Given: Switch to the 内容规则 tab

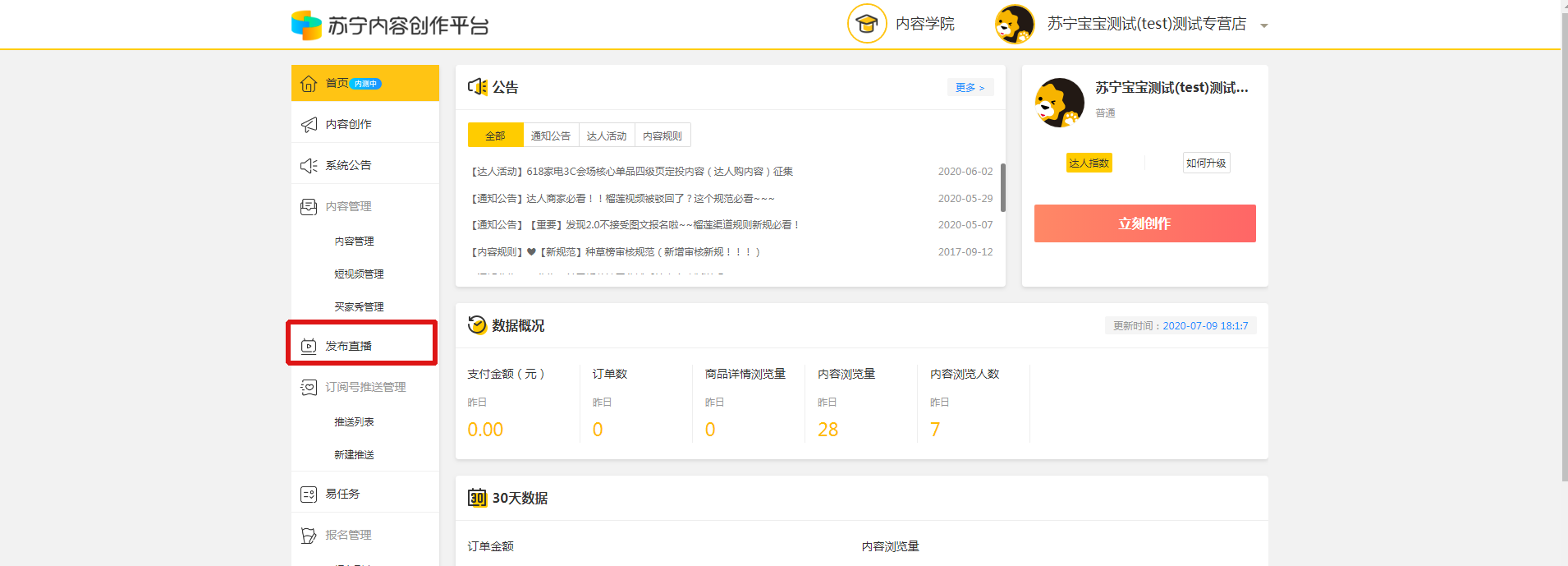Looking at the screenshot, I should click(x=663, y=136).
